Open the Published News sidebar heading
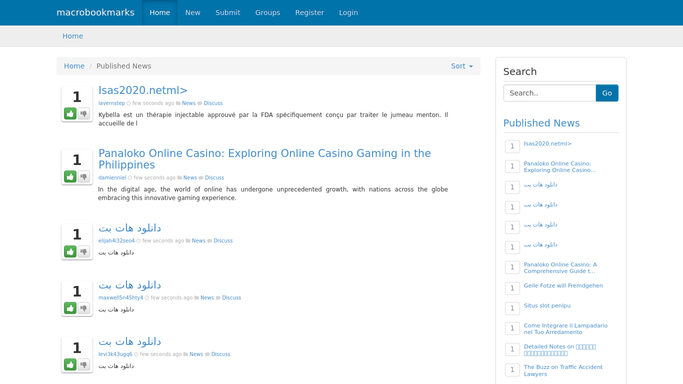 541,123
